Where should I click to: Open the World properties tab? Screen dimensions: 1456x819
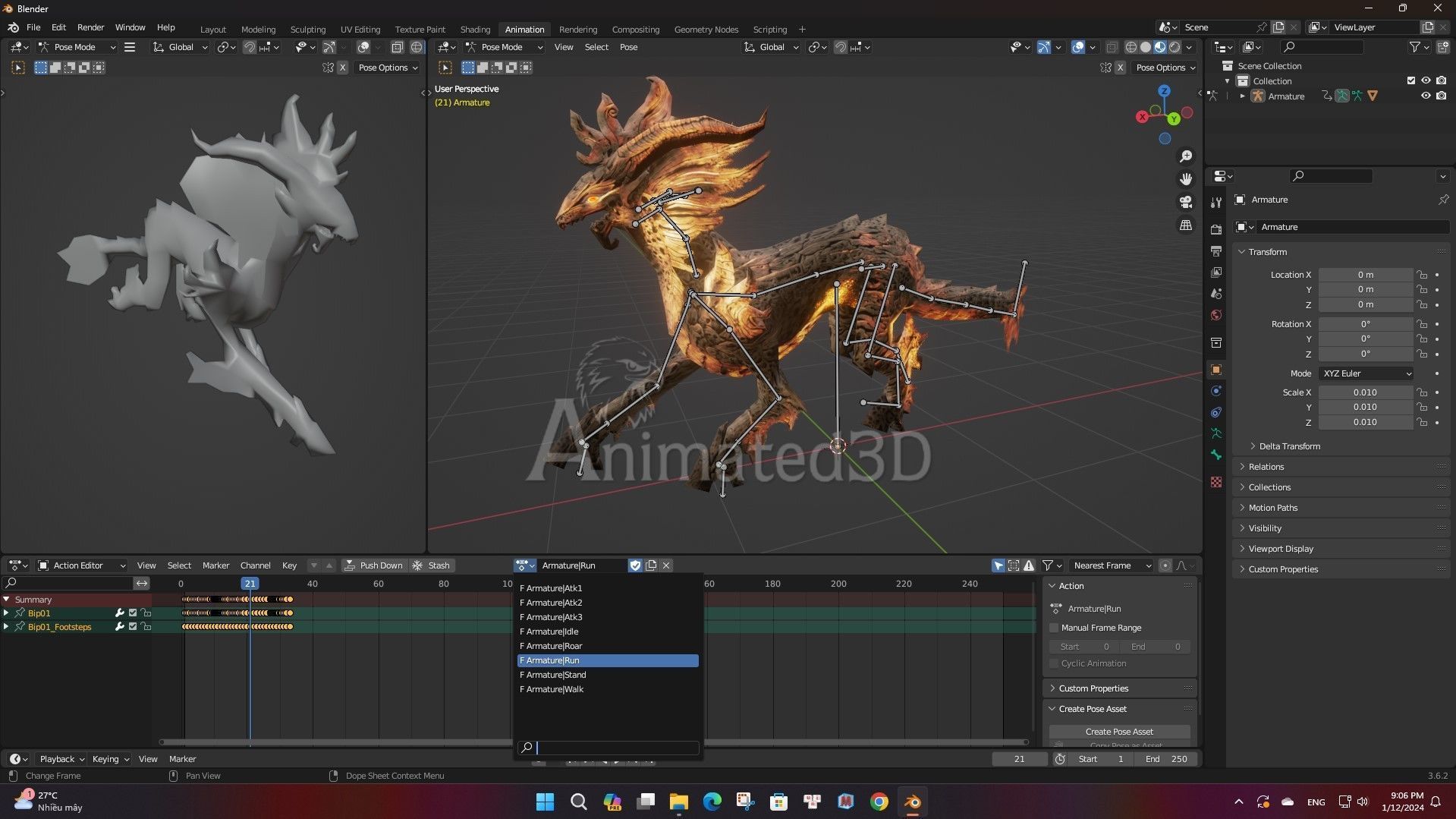(x=1216, y=314)
